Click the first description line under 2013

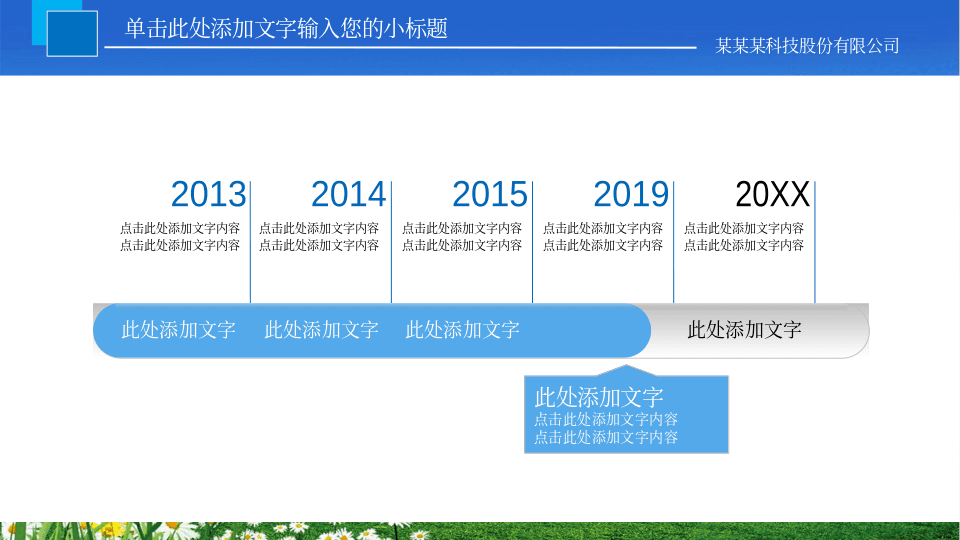179,228
